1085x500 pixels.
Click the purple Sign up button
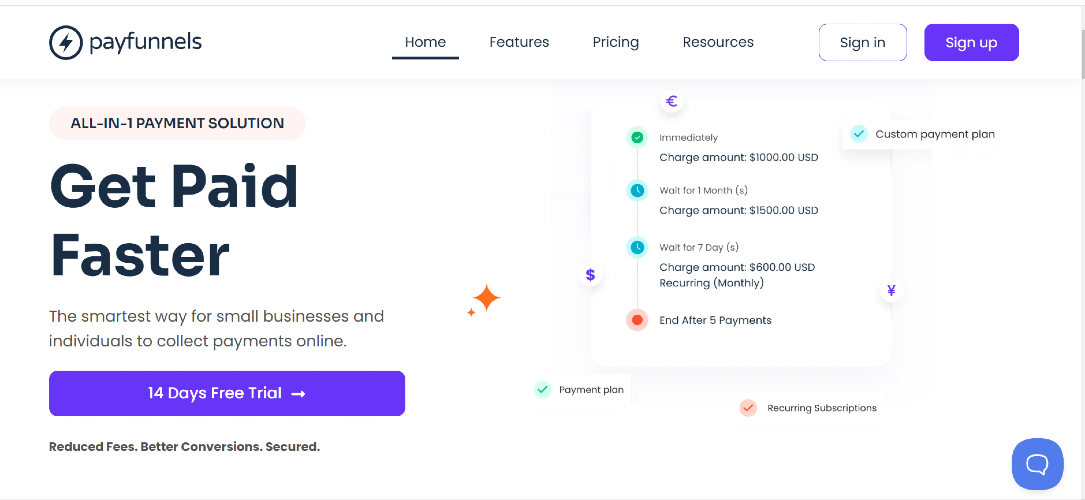point(972,42)
